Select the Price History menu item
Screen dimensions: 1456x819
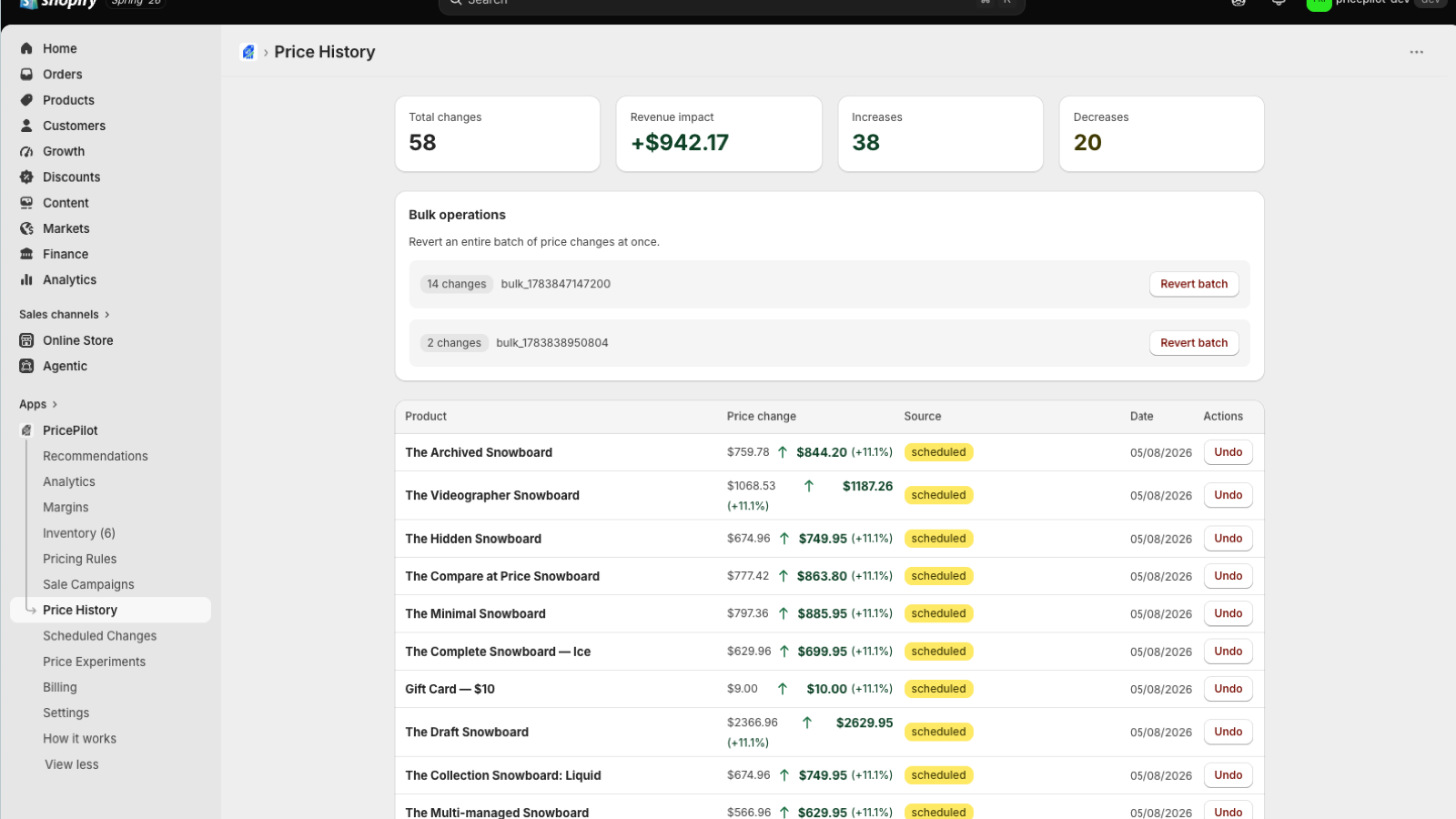tap(110, 610)
